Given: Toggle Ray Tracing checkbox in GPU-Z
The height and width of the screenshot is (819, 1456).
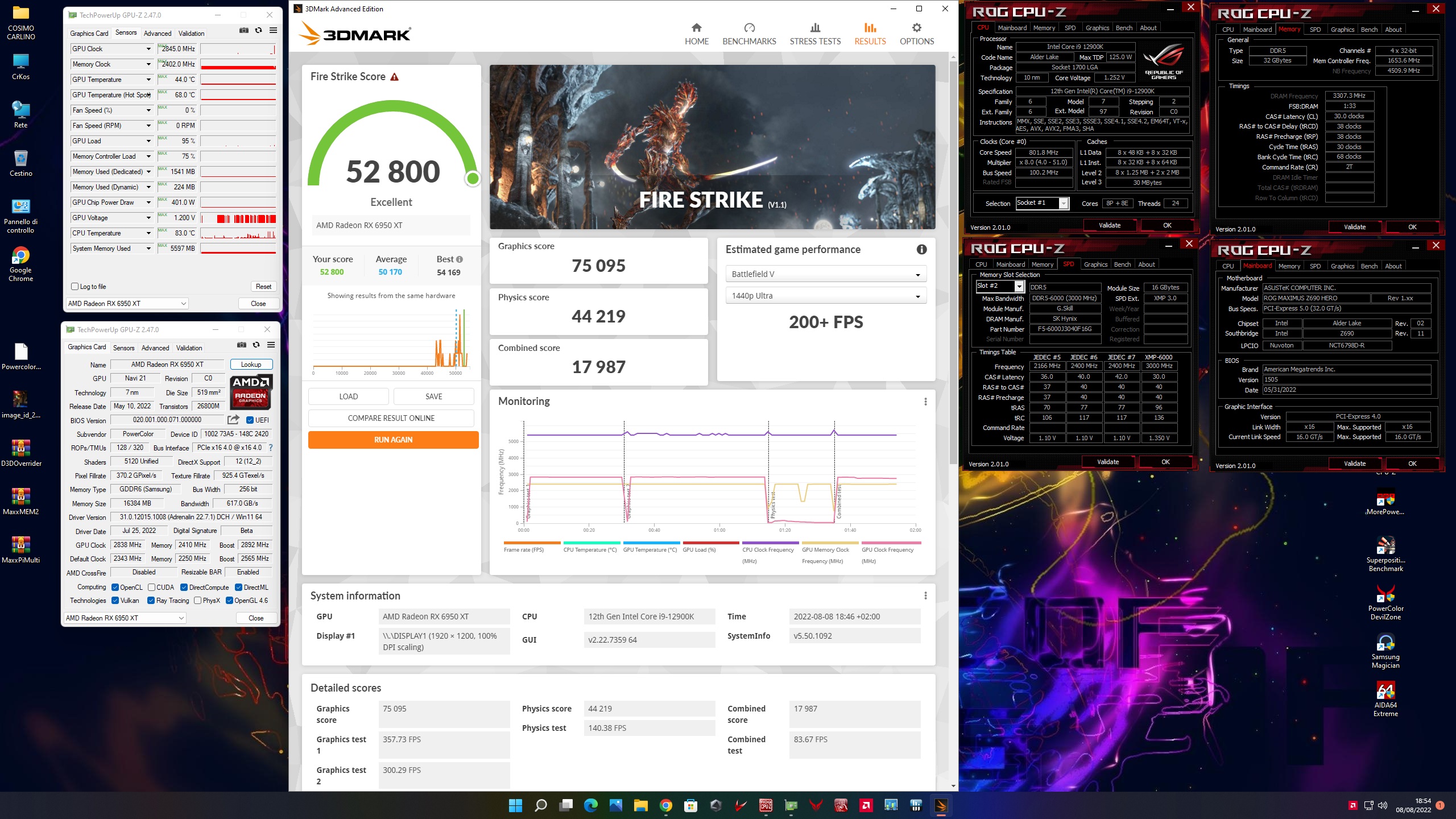Looking at the screenshot, I should click(x=151, y=601).
